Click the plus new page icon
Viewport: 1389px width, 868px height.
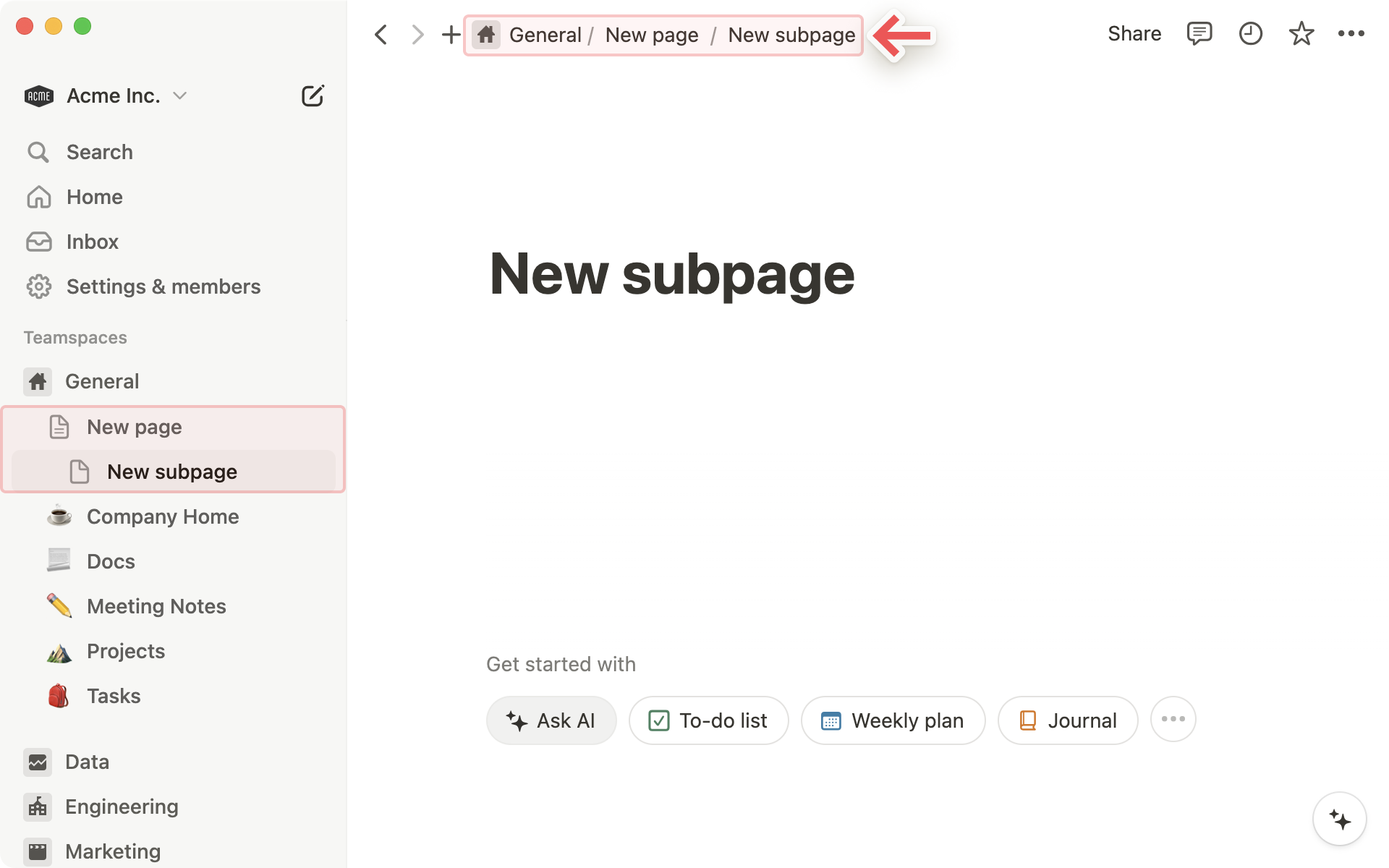pos(451,34)
